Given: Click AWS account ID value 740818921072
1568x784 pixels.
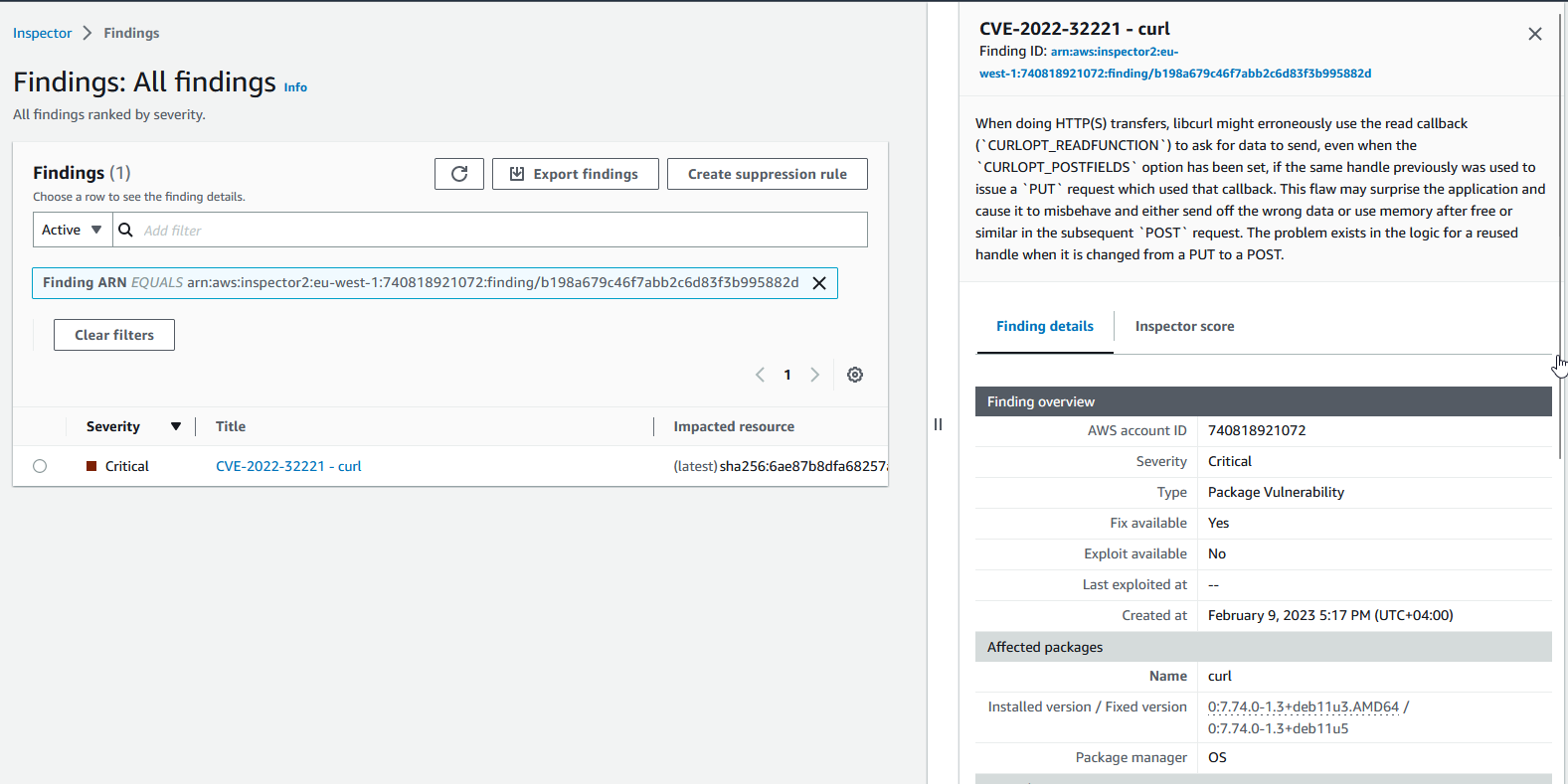Looking at the screenshot, I should pos(1257,430).
